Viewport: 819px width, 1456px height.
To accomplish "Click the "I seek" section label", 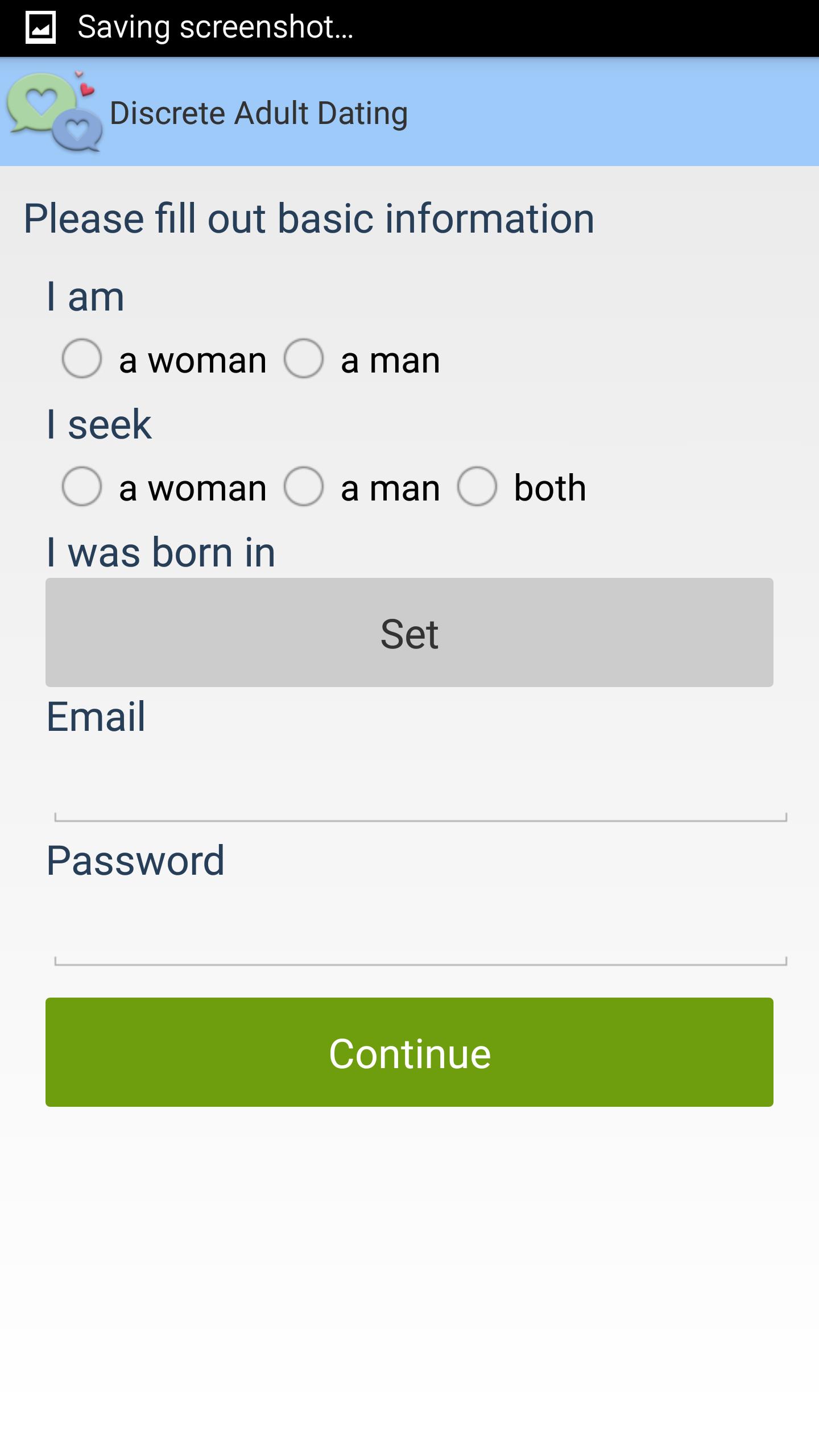I will point(99,424).
